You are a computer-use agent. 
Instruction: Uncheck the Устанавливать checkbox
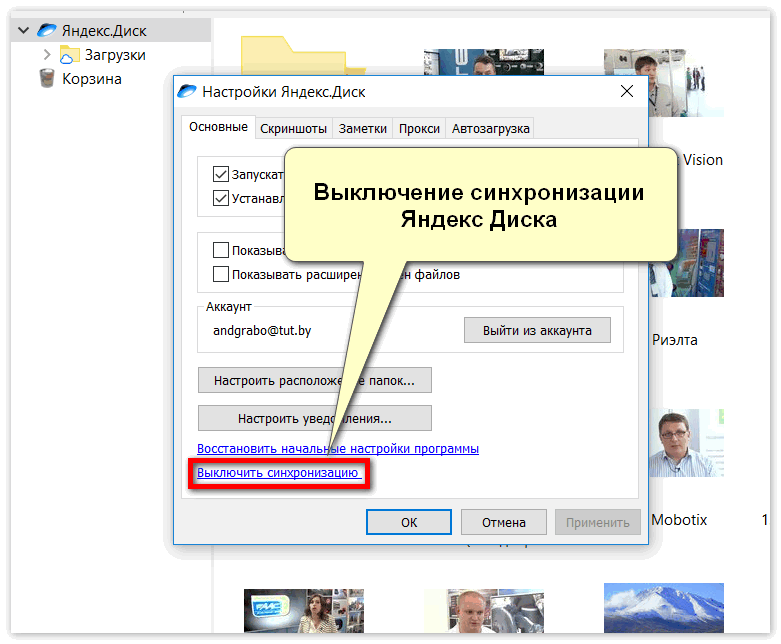point(221,198)
